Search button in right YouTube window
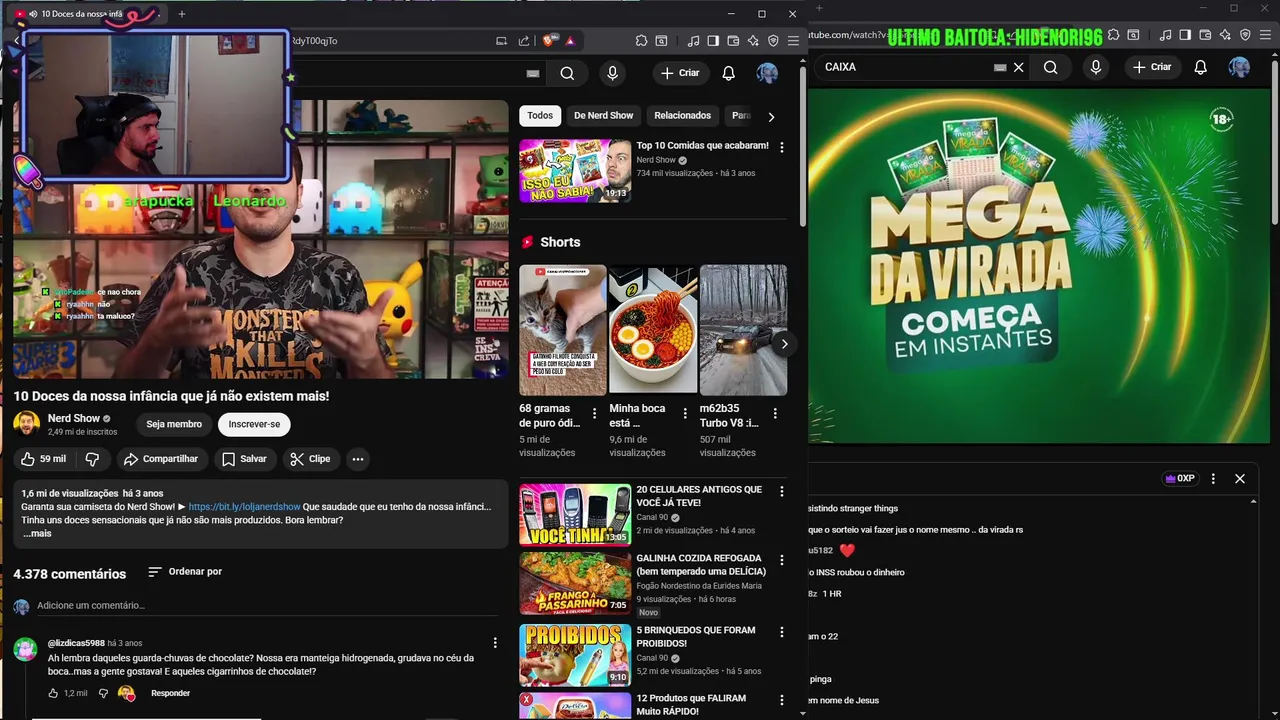 tap(1050, 67)
